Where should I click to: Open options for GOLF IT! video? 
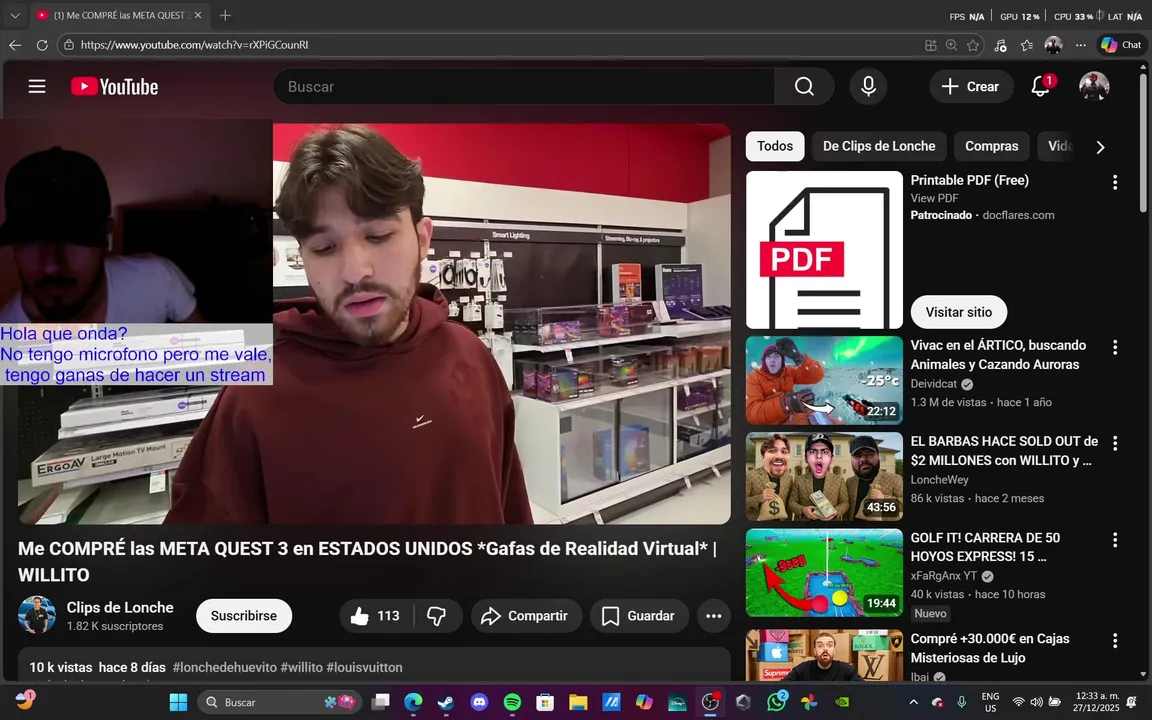(1115, 540)
